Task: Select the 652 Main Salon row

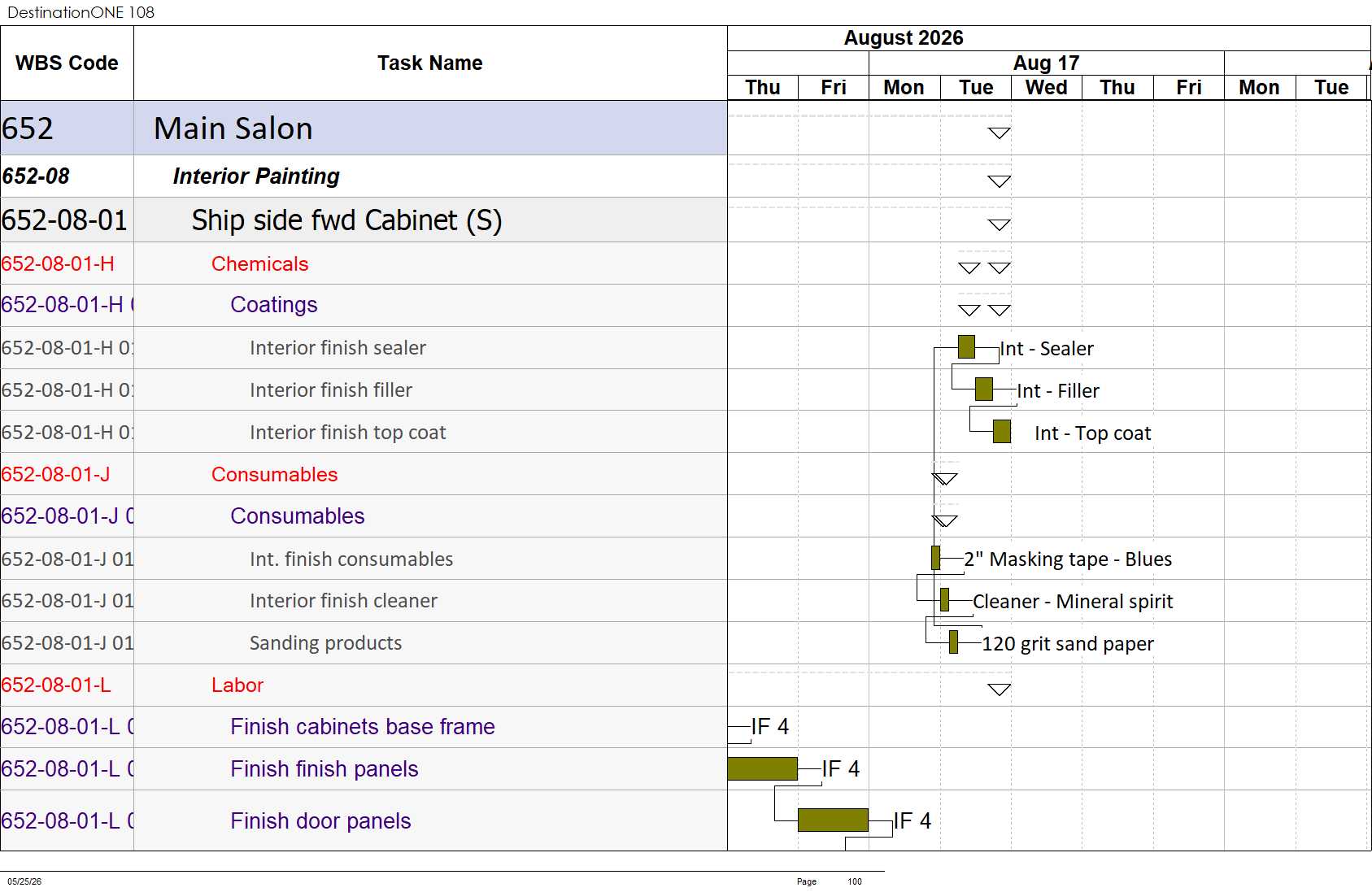Action: tap(364, 128)
